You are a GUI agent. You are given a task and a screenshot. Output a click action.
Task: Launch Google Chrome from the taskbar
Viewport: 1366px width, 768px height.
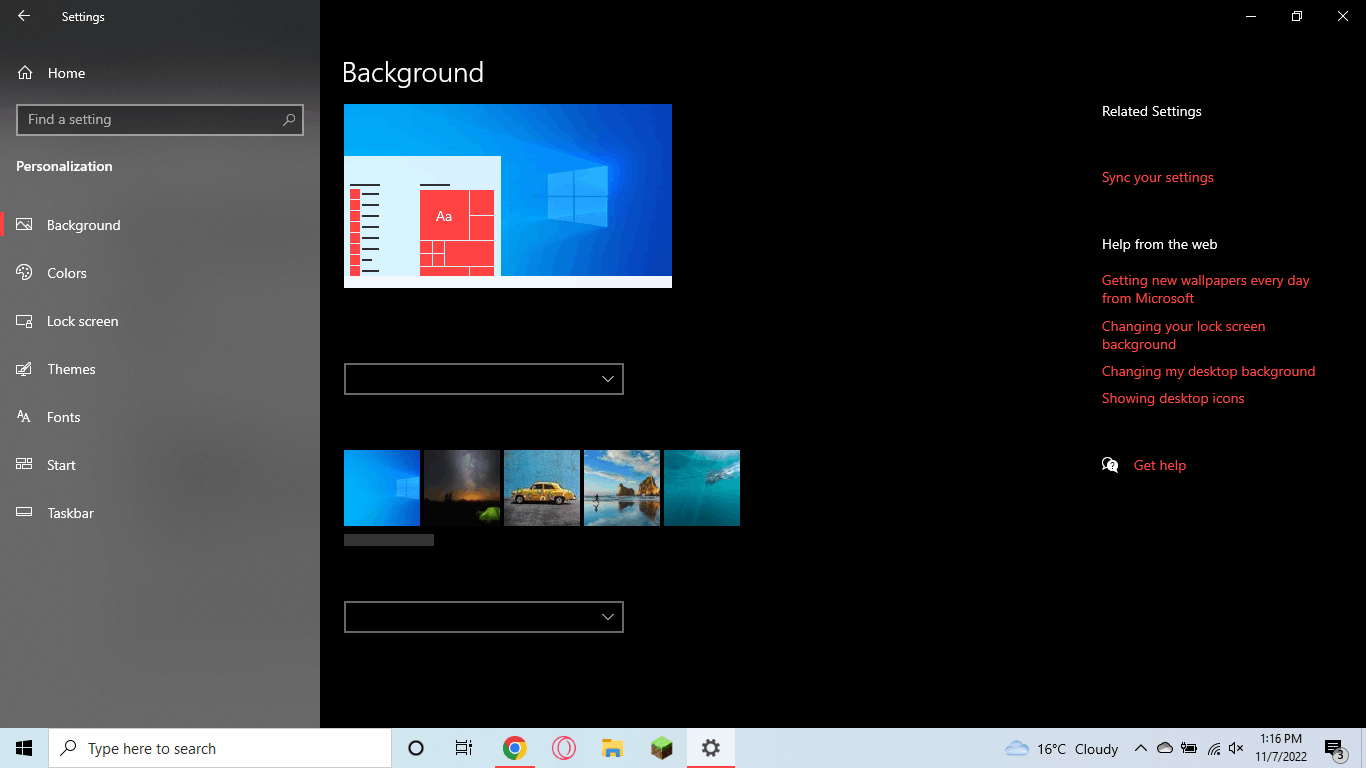point(515,748)
